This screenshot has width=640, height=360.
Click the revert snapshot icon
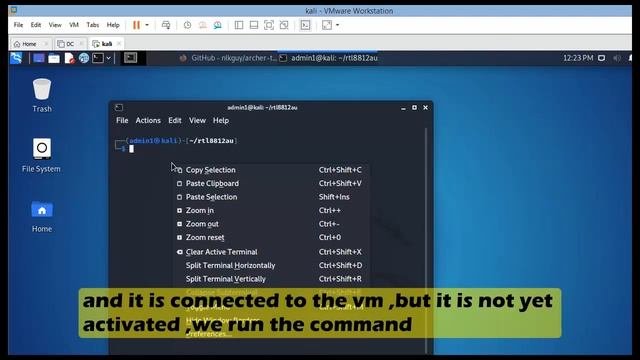pyautogui.click(x=202, y=25)
